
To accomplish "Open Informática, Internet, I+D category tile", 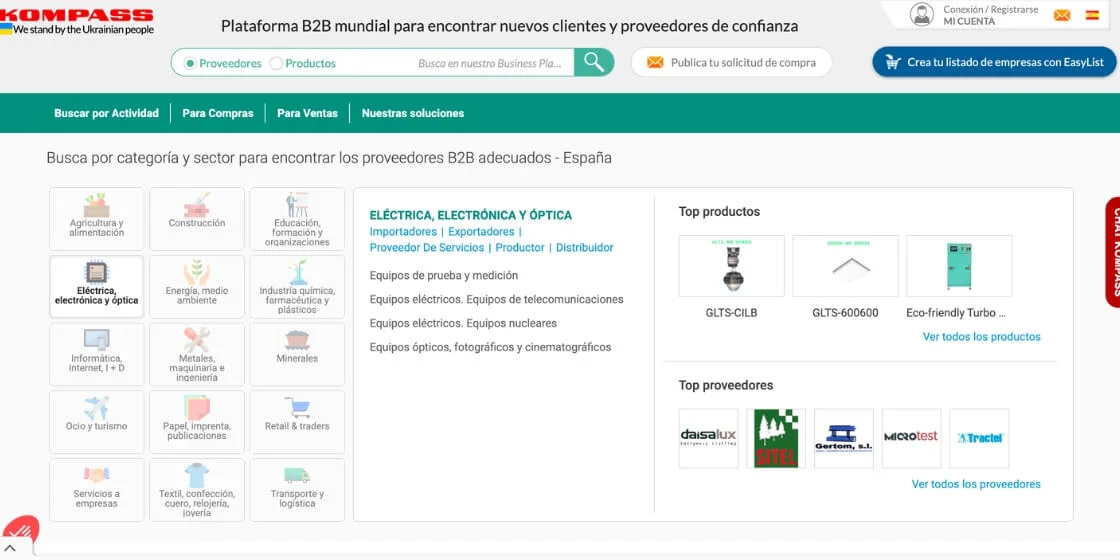I will coord(96,354).
